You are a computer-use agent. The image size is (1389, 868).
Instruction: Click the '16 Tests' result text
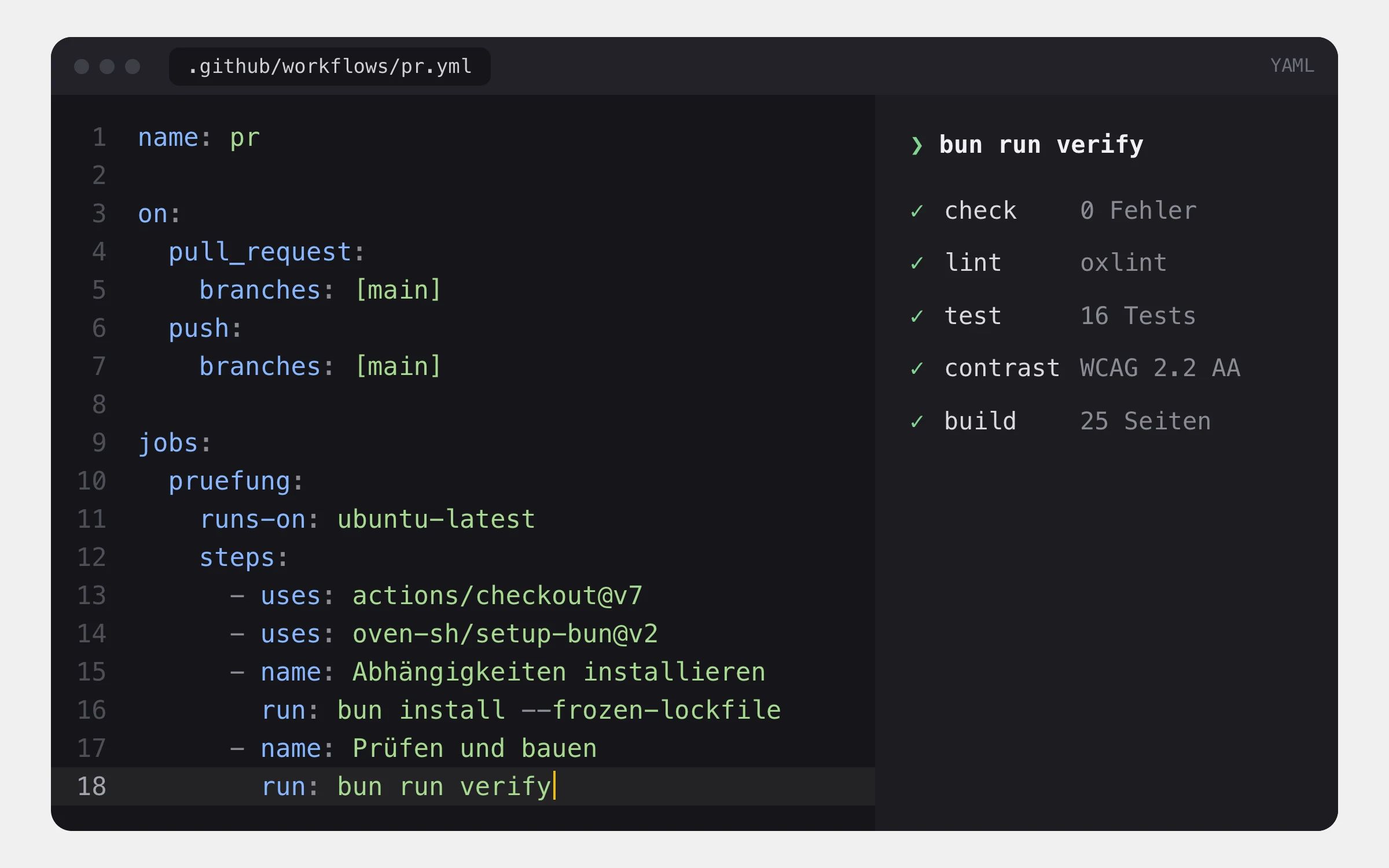click(1138, 316)
